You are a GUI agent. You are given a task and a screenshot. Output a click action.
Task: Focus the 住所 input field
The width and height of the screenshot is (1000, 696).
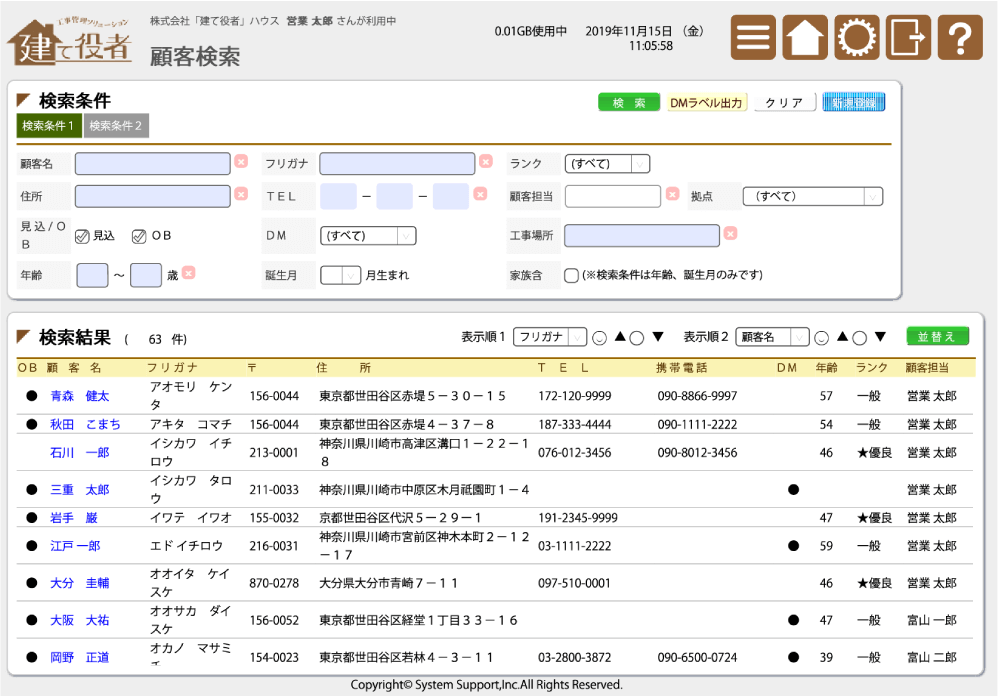tap(152, 196)
